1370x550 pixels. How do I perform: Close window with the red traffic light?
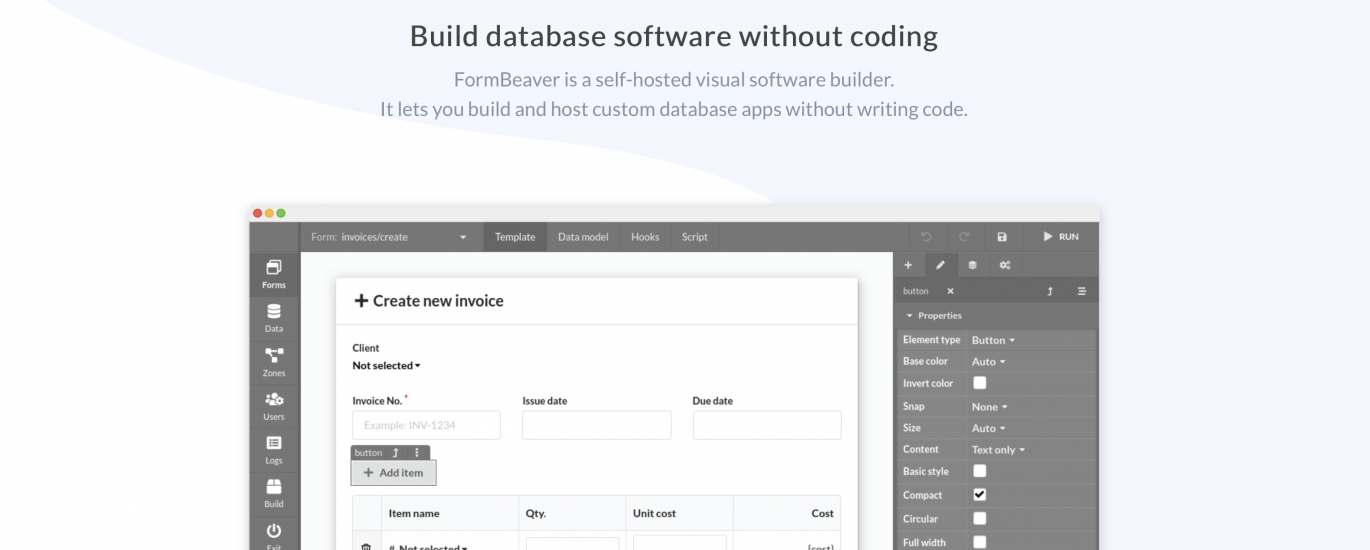[257, 213]
